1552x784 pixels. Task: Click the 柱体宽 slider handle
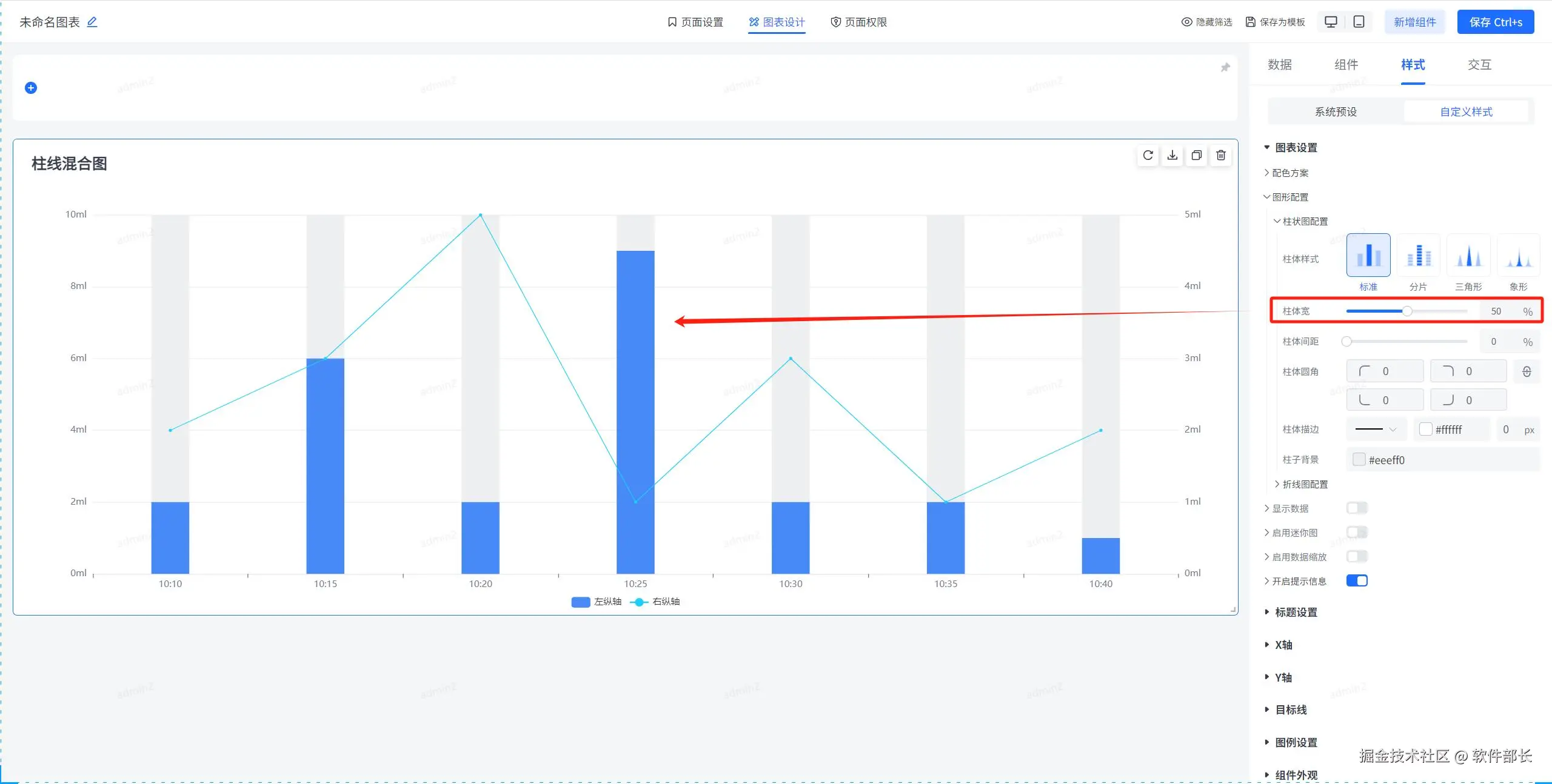pyautogui.click(x=1407, y=311)
